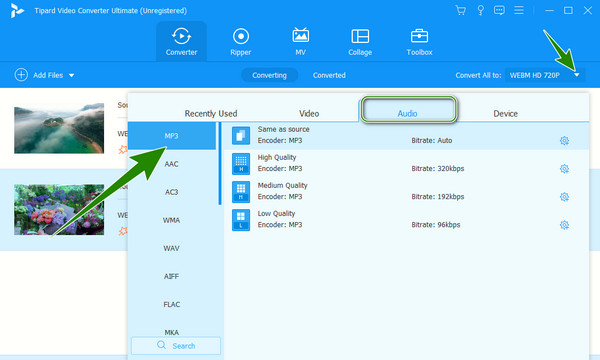Choose AC3 in the format list
600x360 pixels.
[172, 192]
